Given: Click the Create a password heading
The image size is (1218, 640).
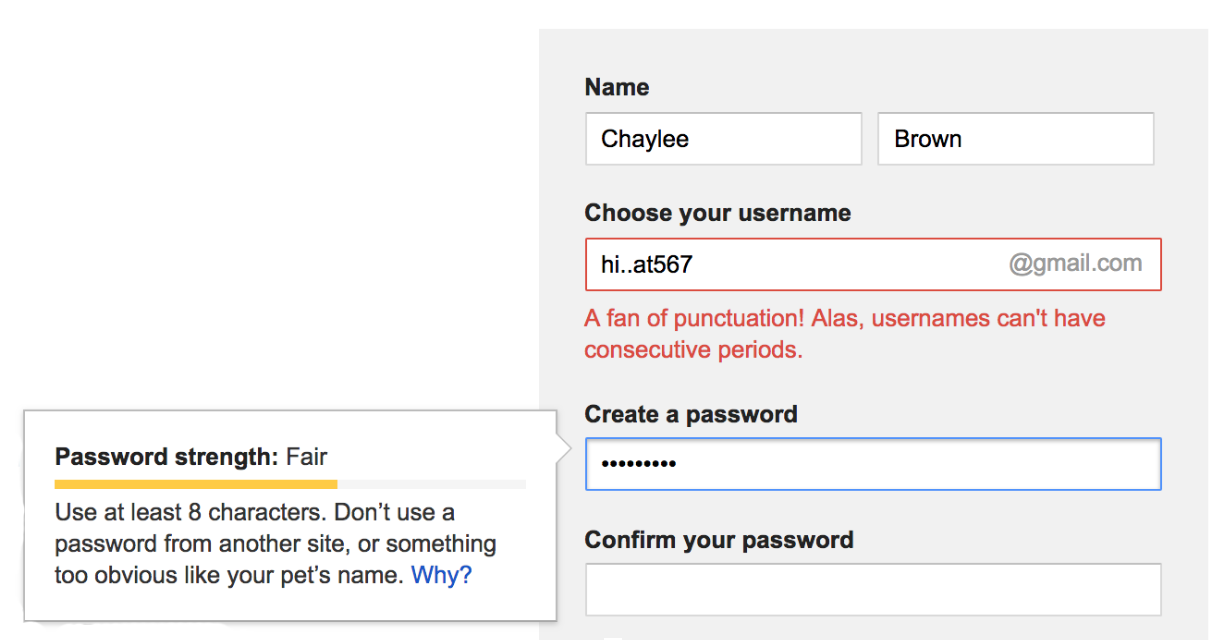Looking at the screenshot, I should (690, 413).
